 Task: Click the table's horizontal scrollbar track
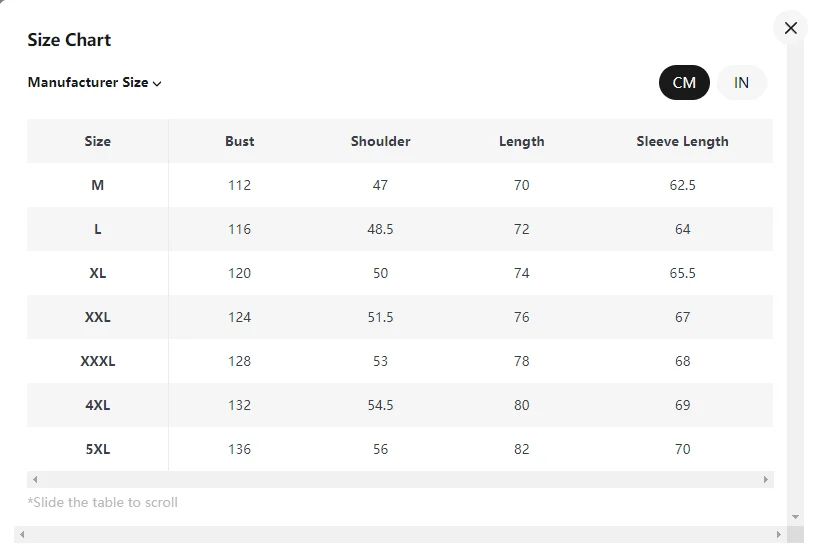click(x=400, y=479)
